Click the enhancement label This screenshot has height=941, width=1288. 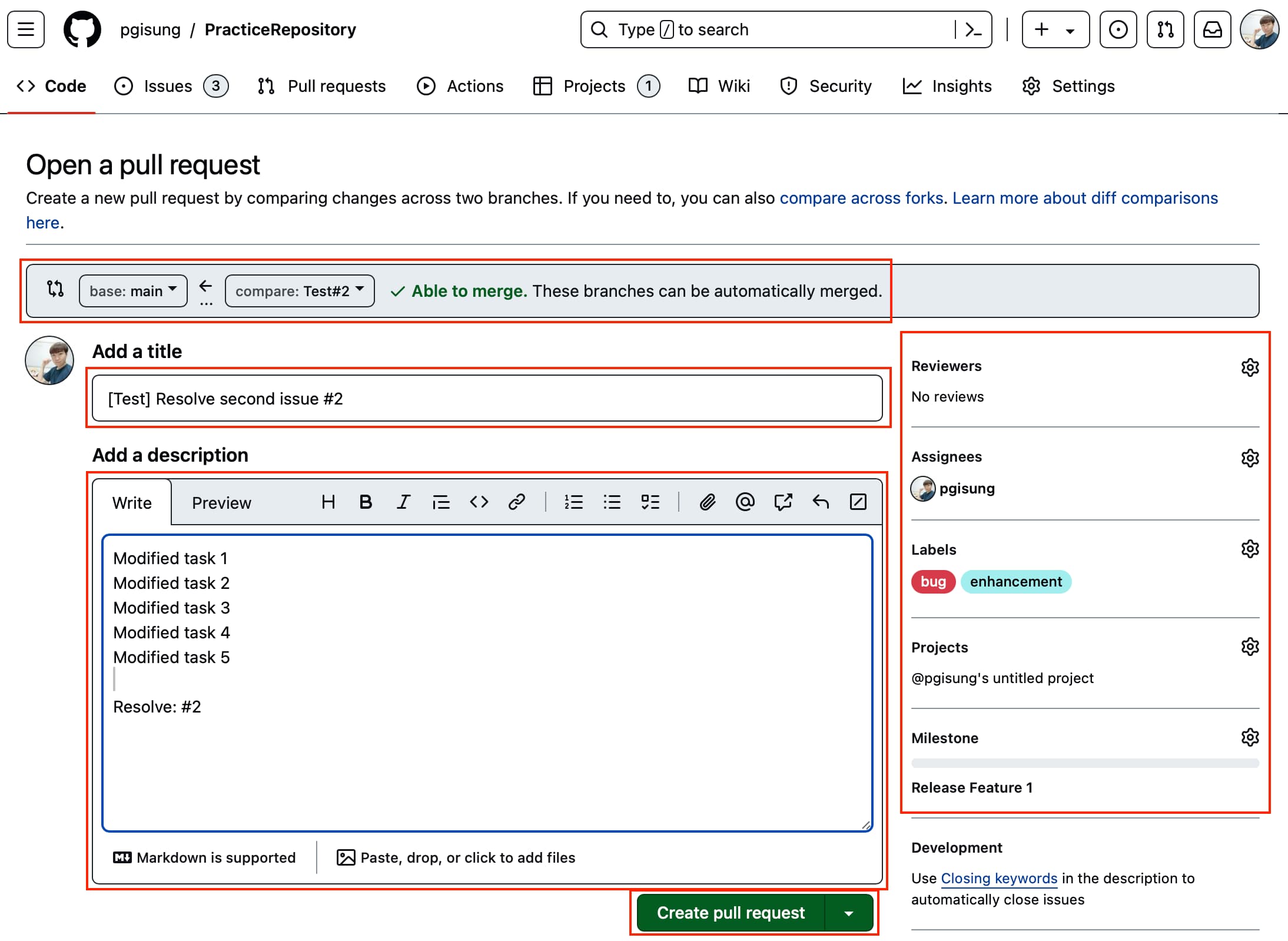pyautogui.click(x=1016, y=582)
